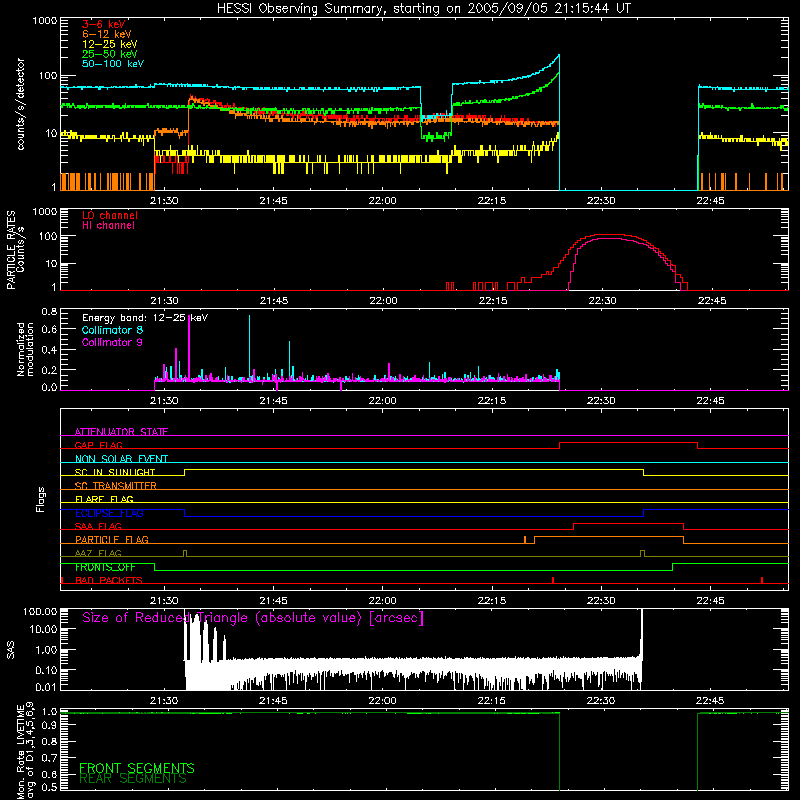This screenshot has width=800, height=800.
Task: Choose the green 25-50 keV legend entry
Action: click(110, 54)
